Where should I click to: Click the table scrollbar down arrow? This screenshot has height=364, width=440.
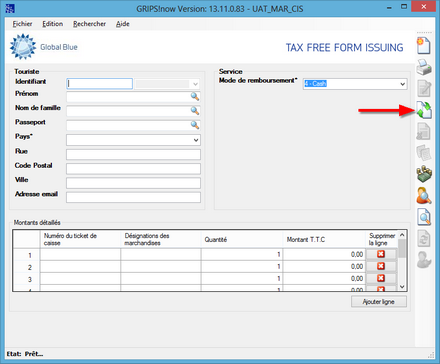click(402, 286)
